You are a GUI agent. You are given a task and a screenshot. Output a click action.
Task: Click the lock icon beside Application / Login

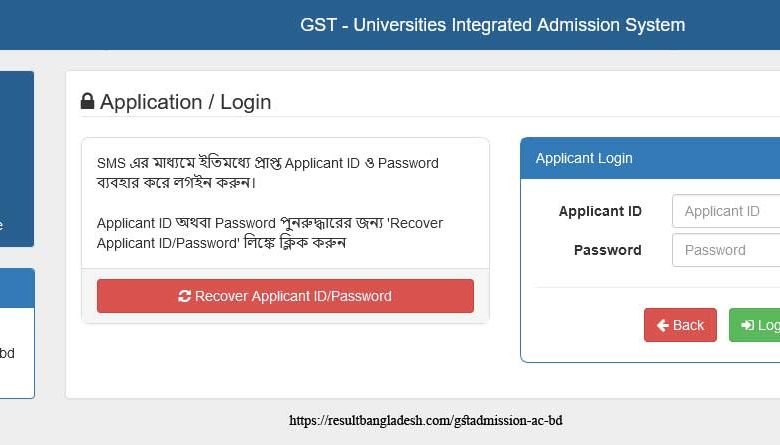(88, 102)
